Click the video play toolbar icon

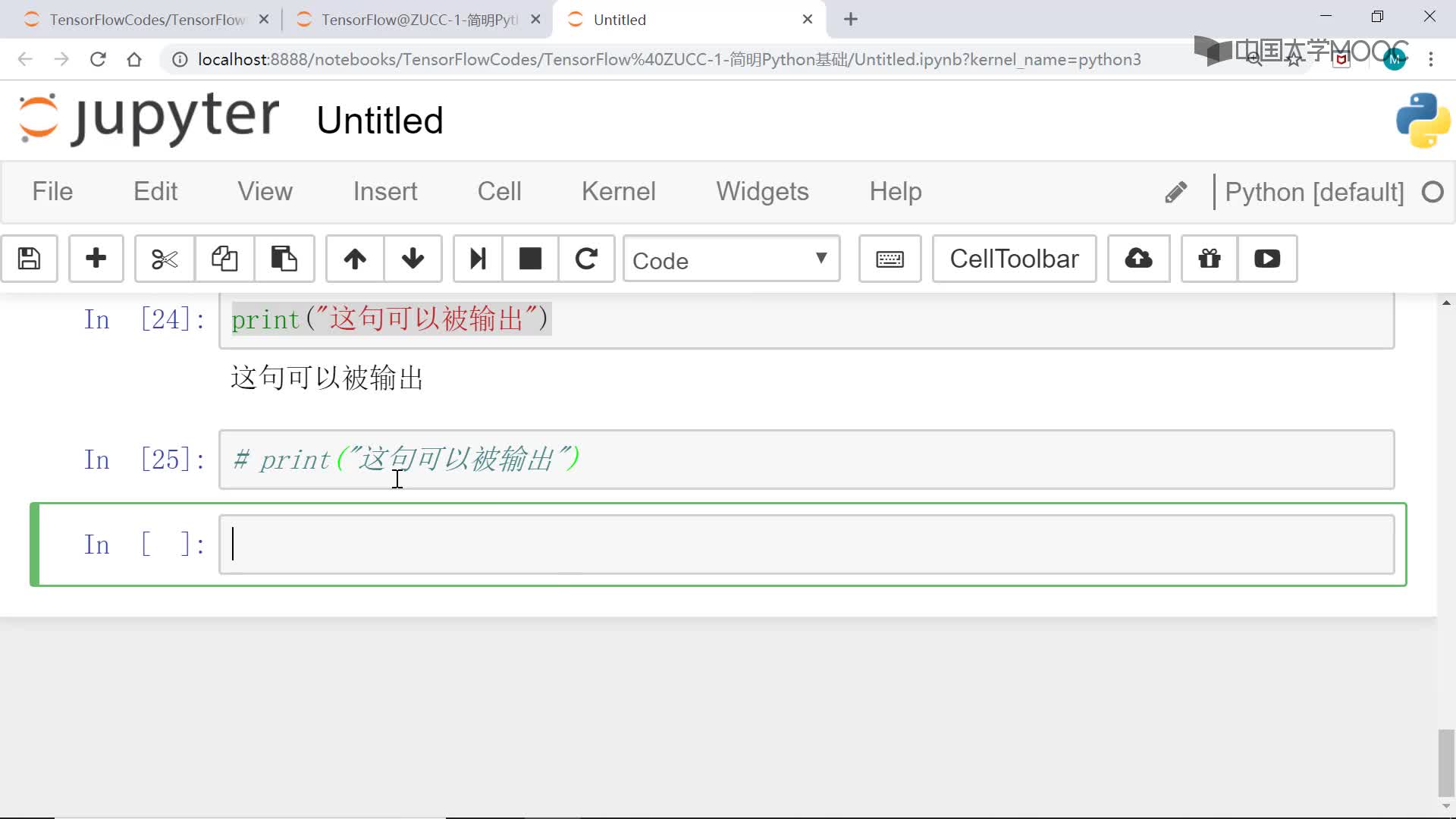click(x=1267, y=259)
